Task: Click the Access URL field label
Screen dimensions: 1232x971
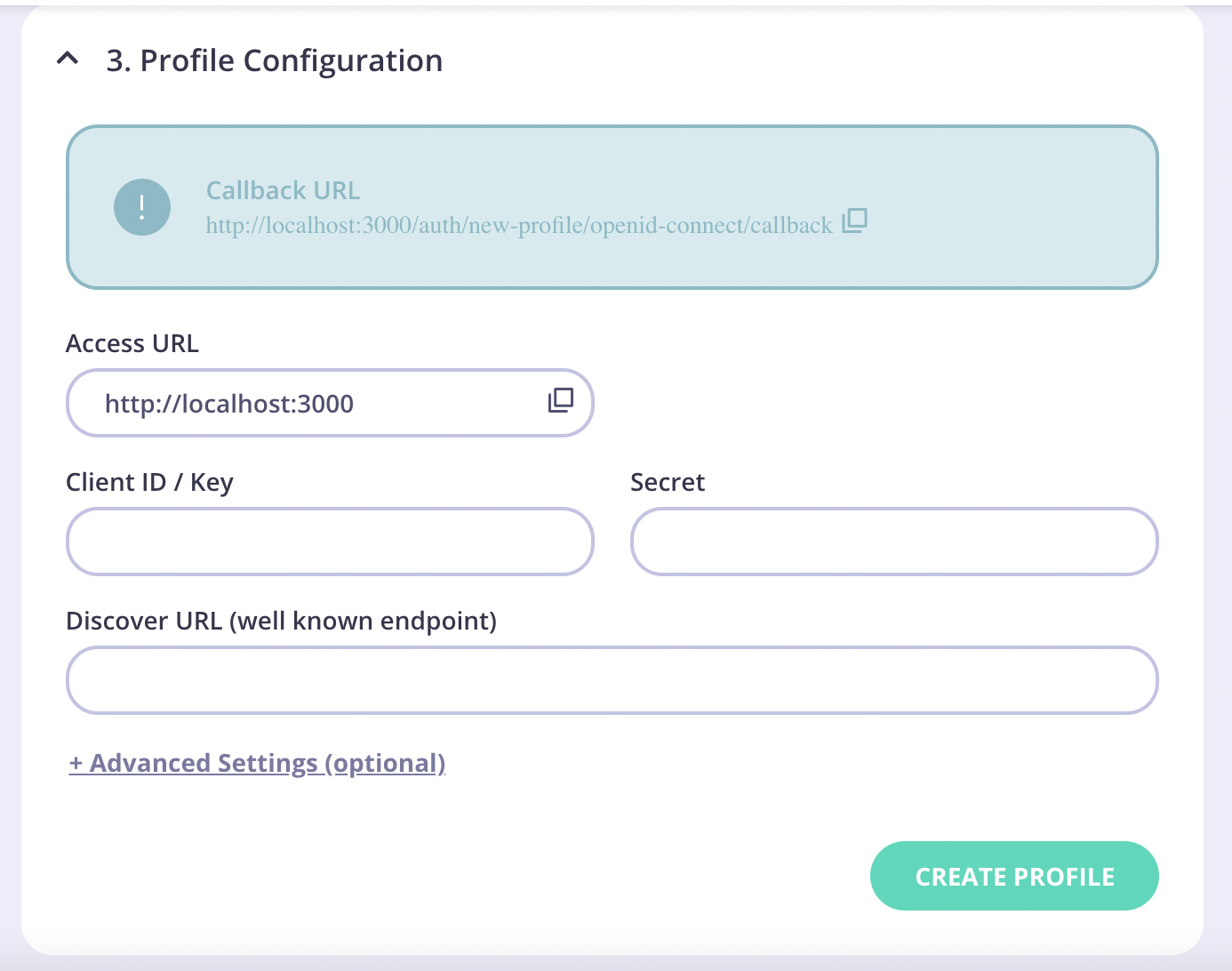Action: (132, 343)
